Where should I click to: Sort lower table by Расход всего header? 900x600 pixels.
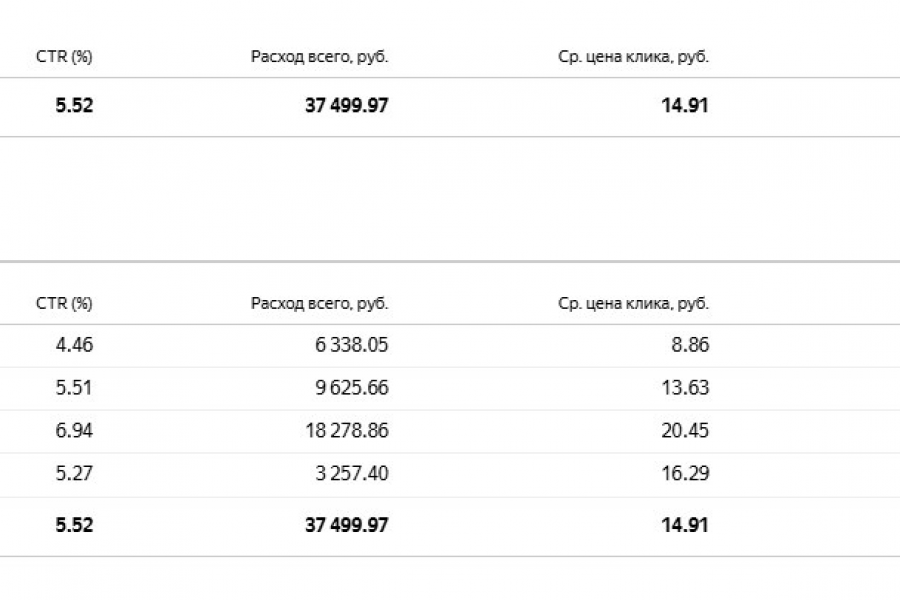click(x=319, y=304)
